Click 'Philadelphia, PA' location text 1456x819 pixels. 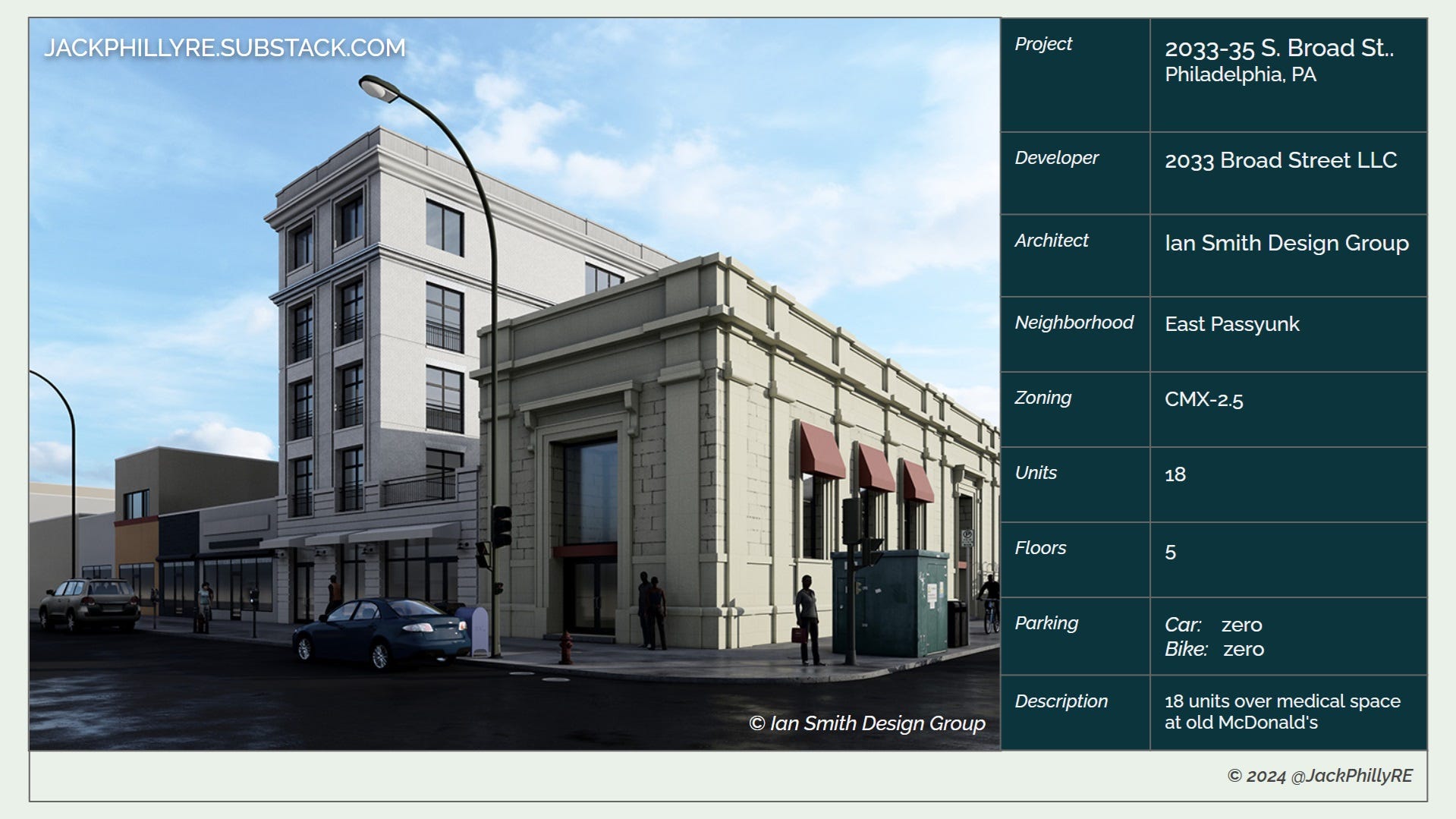tap(1241, 74)
